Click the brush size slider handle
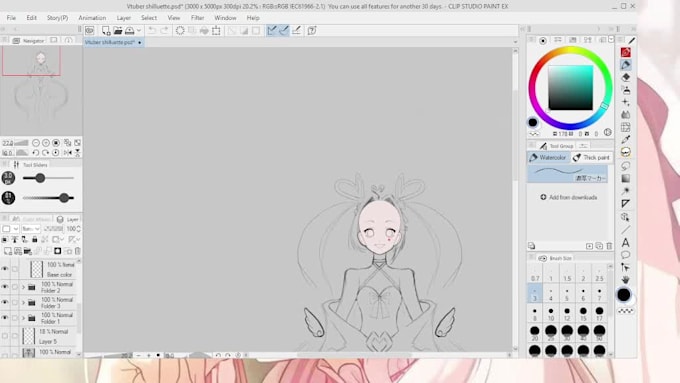Viewport: 680px width, 383px height. pyautogui.click(x=40, y=178)
